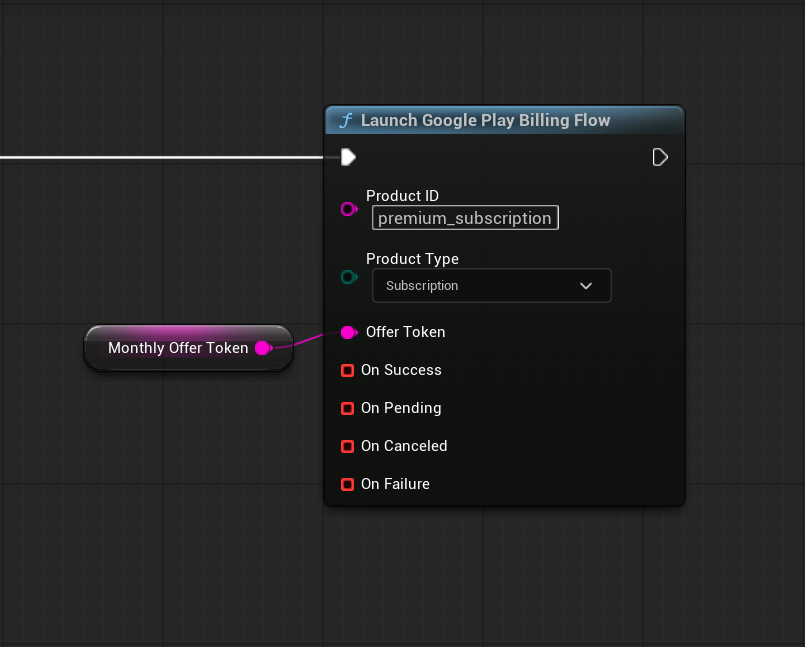Click the Product Type label
Viewport: 805px width, 647px height.
pyautogui.click(x=412, y=259)
